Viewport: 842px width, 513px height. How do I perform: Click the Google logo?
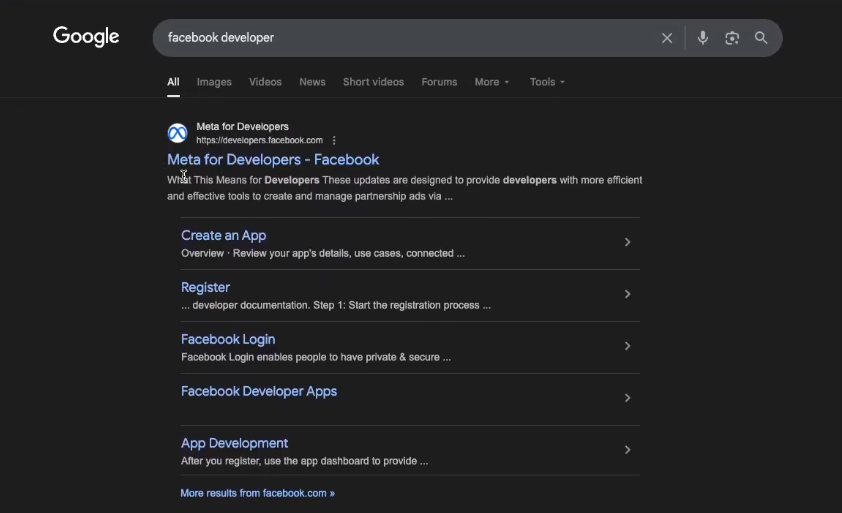point(86,37)
